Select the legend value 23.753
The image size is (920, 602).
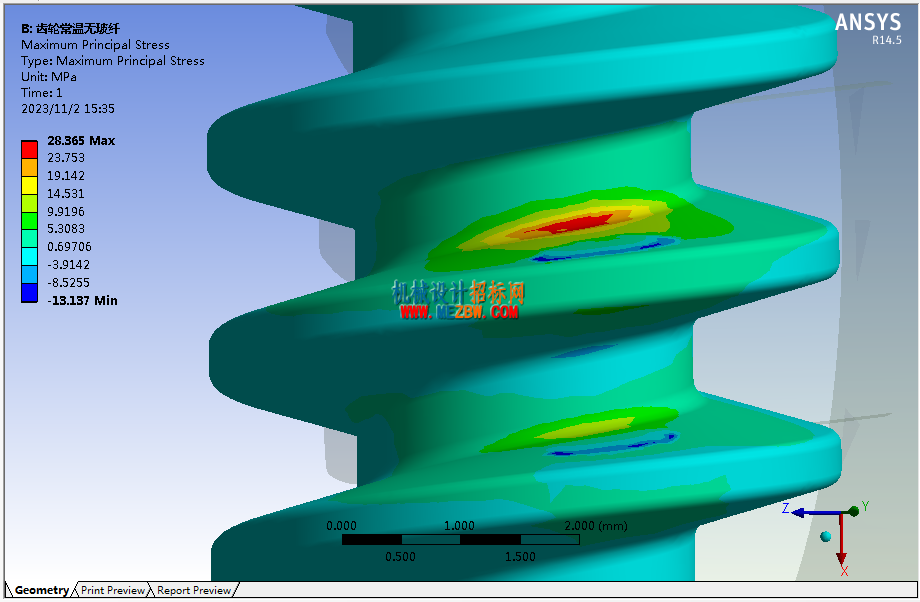66,158
